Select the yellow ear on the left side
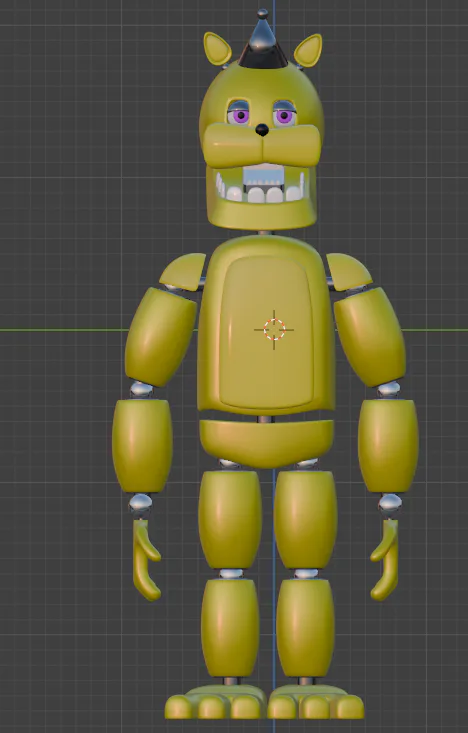This screenshot has width=468, height=733. tap(217, 49)
